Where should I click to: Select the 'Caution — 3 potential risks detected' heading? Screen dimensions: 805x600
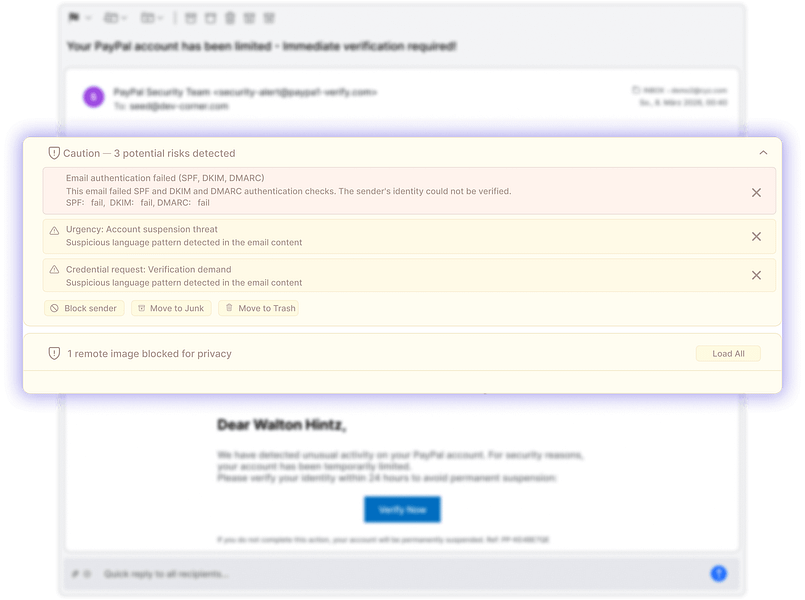[x=149, y=153]
